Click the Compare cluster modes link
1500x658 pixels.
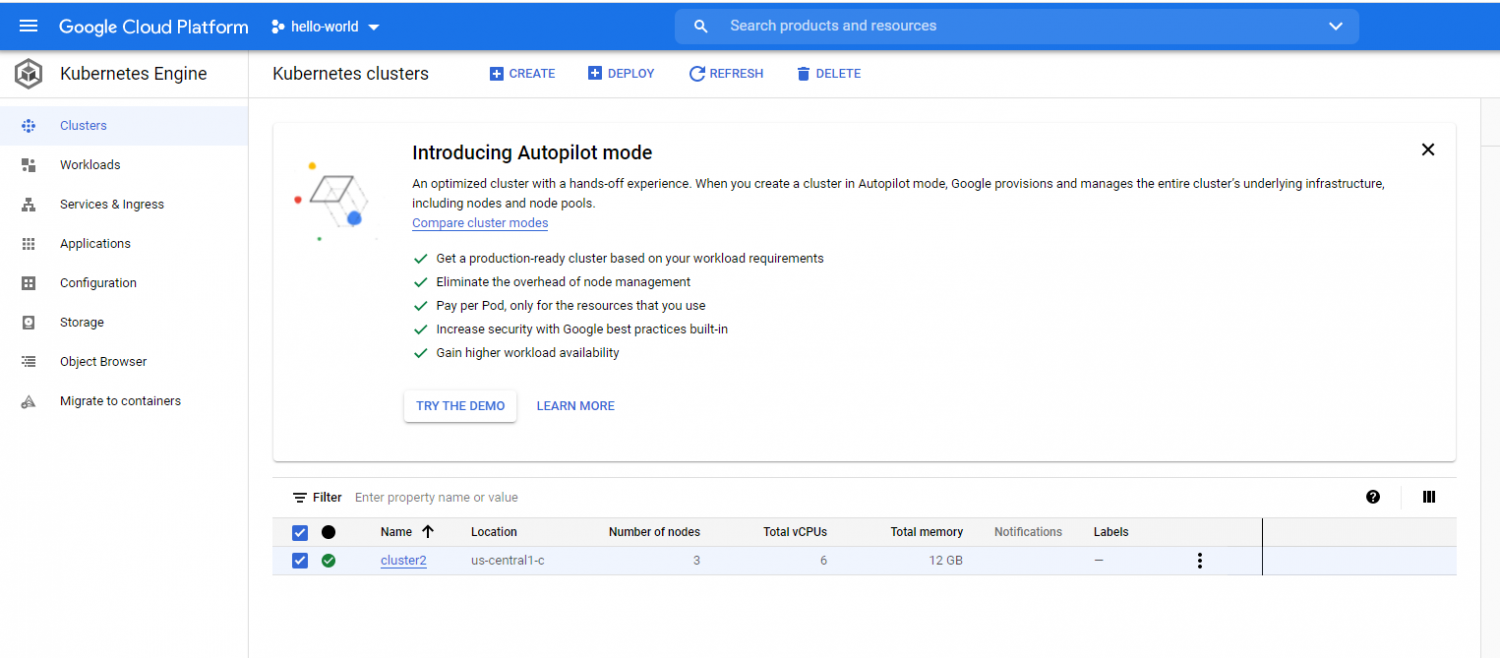[479, 222]
